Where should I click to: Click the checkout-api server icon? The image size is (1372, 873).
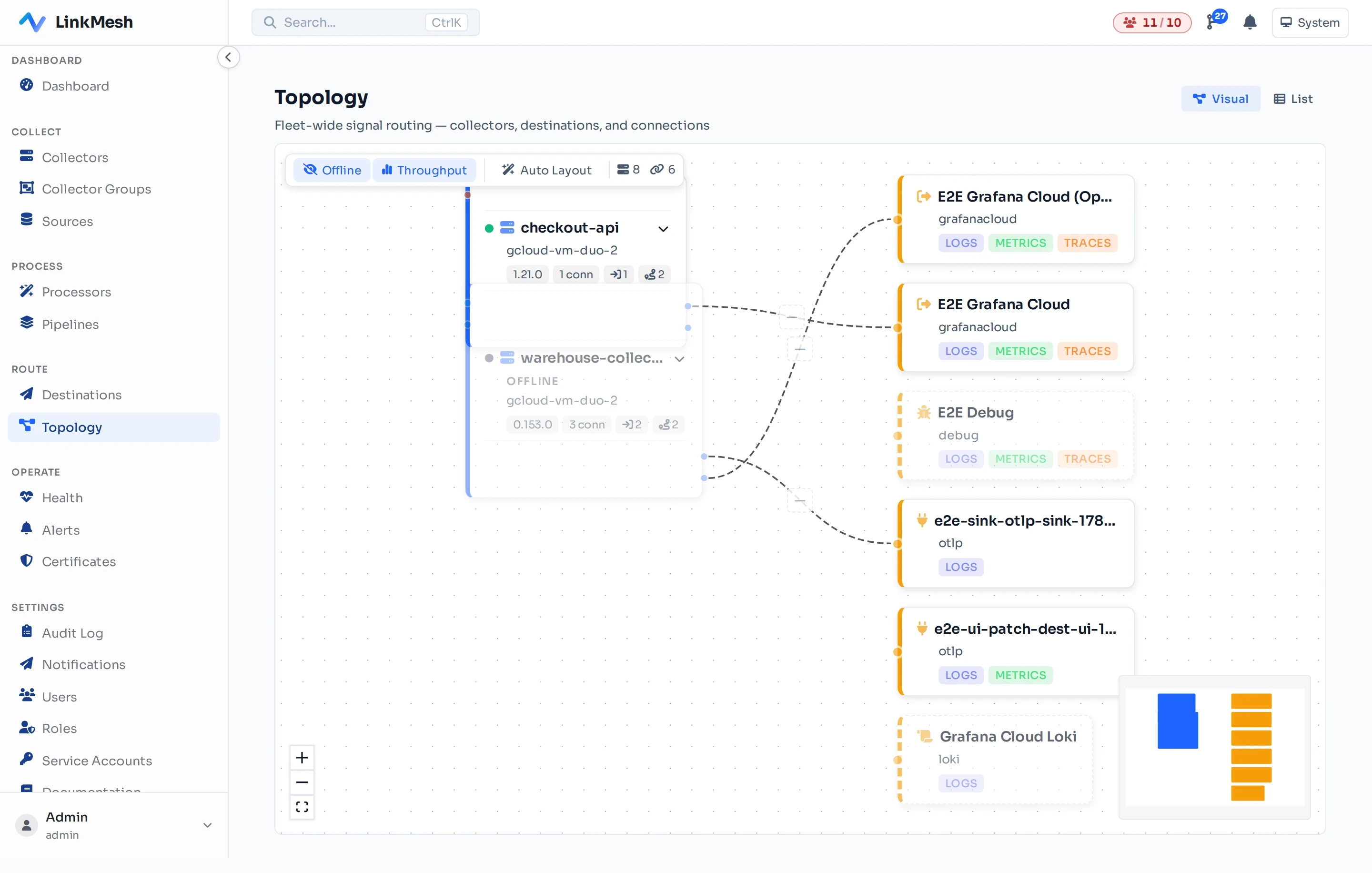506,228
